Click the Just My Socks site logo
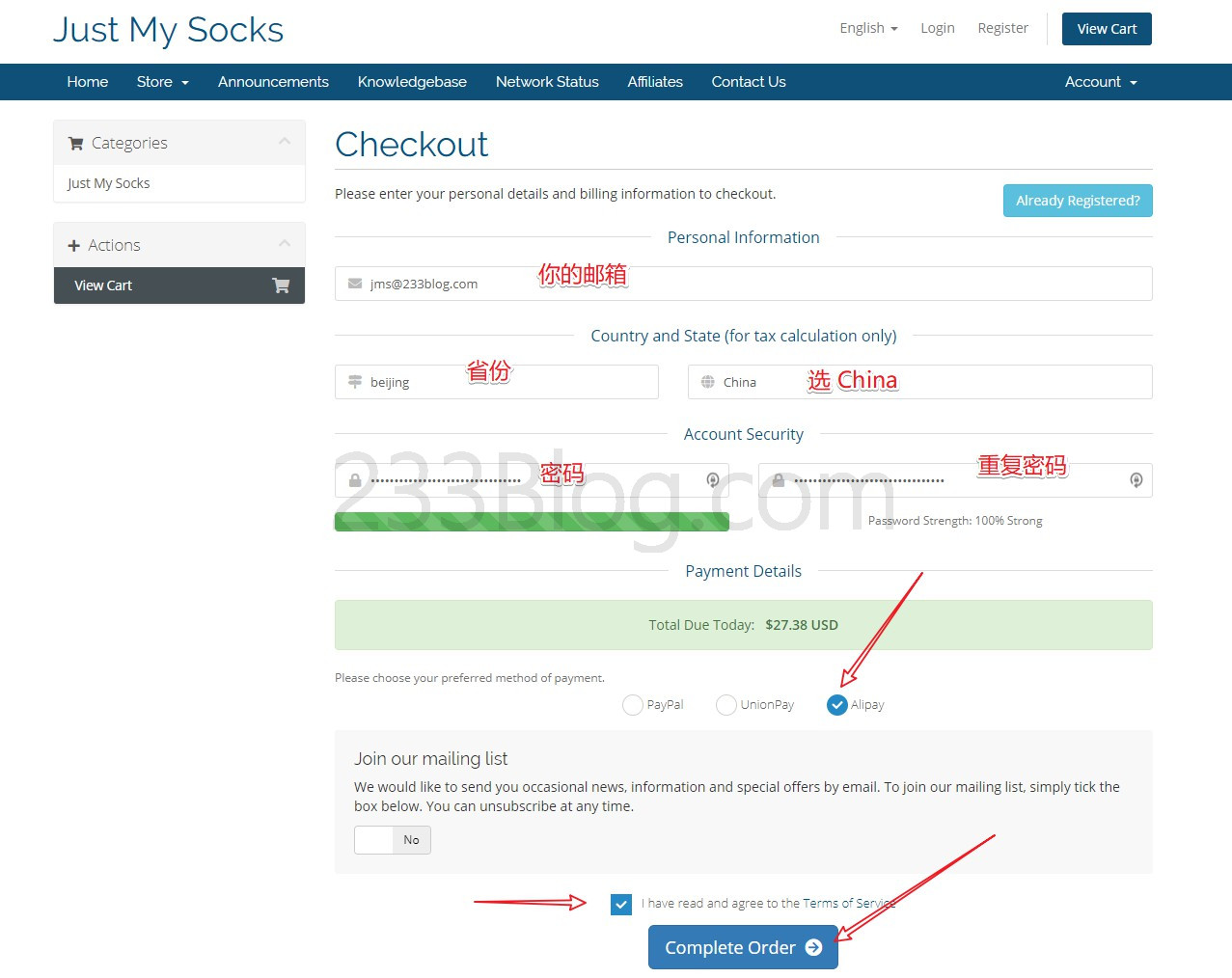The height and width of the screenshot is (978, 1232). click(x=168, y=30)
